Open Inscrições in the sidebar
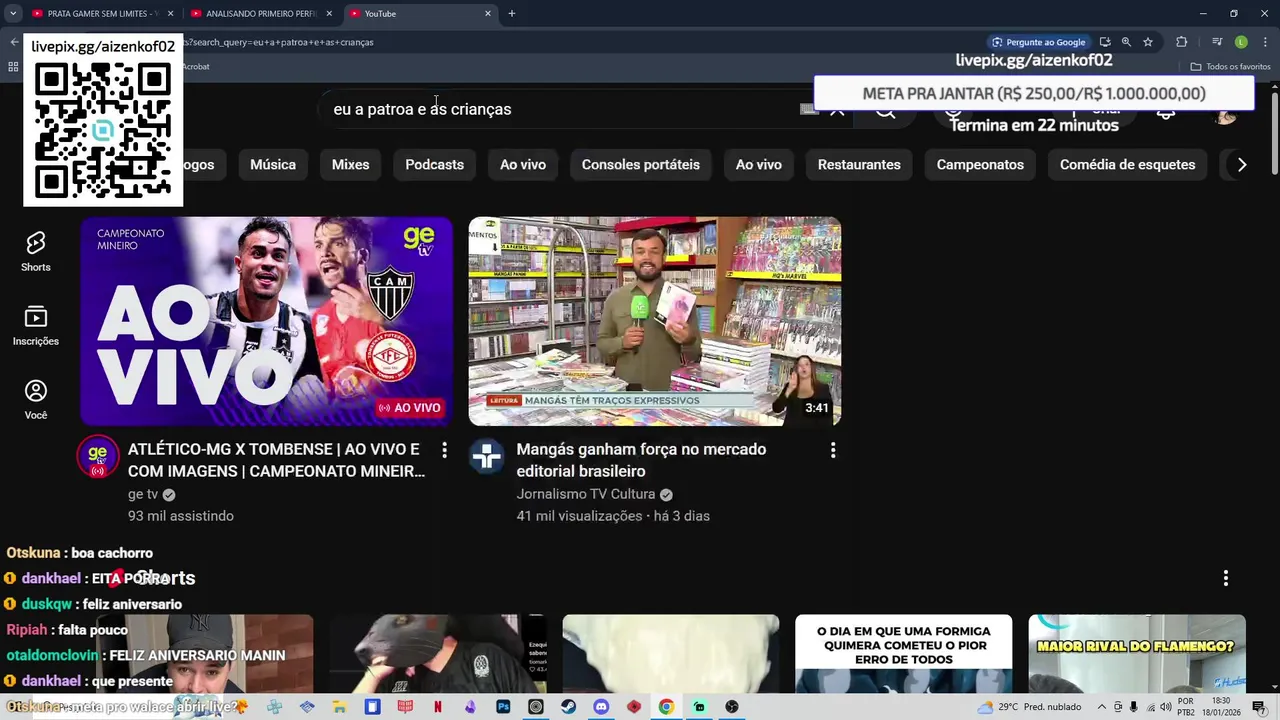 coord(36,326)
